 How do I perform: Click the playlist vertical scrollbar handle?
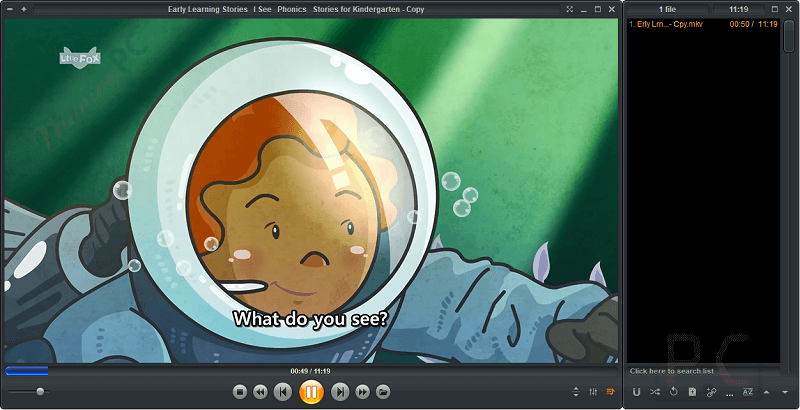tap(789, 35)
